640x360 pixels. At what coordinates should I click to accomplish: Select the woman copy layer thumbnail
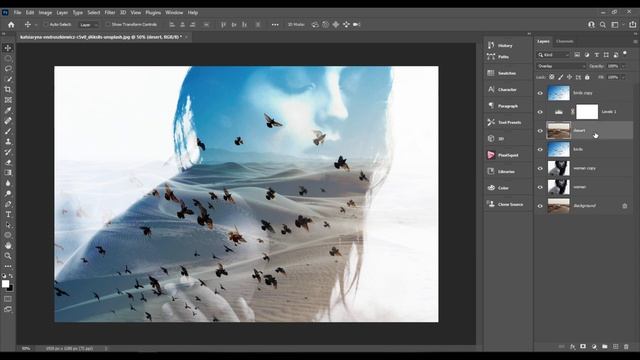point(558,168)
